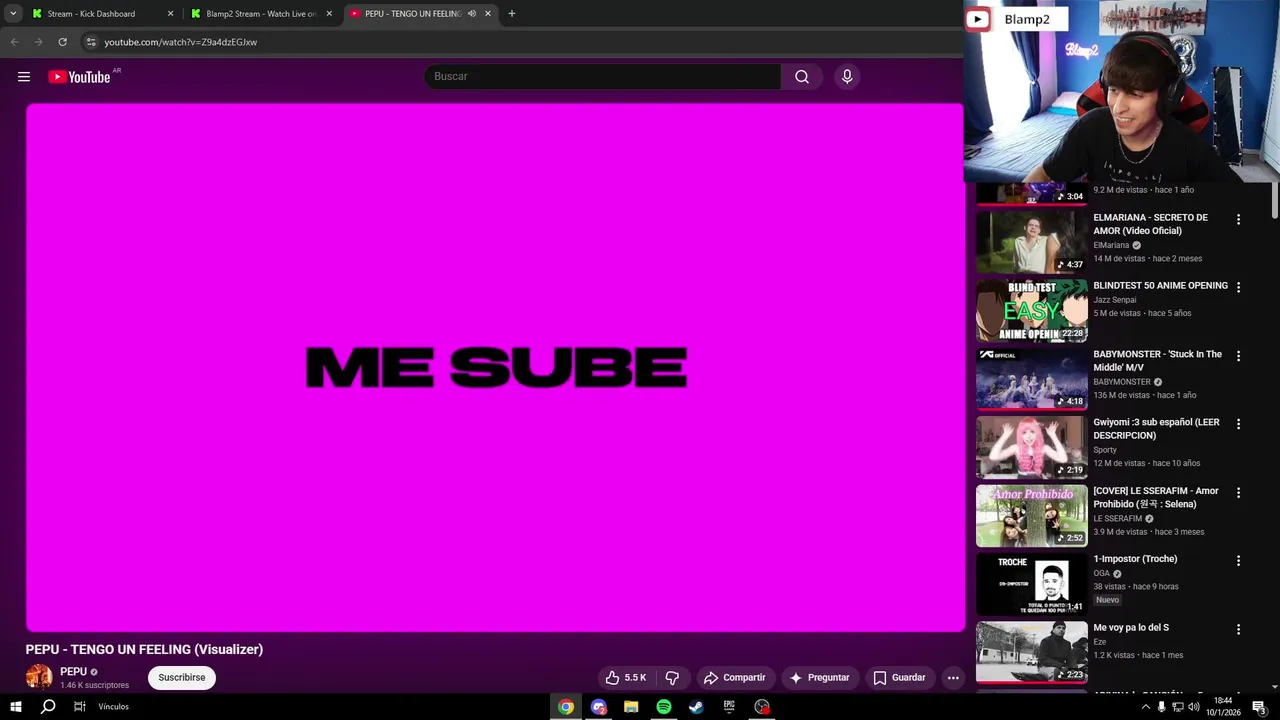Like the video with thumbs up
Image resolution: width=1280 pixels, height=720 pixels.
626,677
